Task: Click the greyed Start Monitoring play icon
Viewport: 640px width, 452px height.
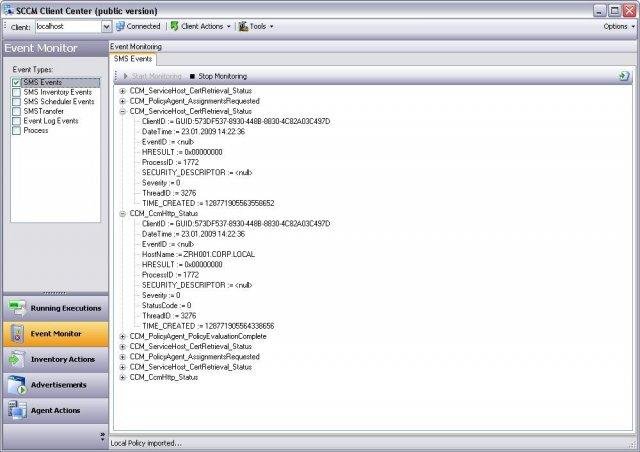Action: [126, 76]
